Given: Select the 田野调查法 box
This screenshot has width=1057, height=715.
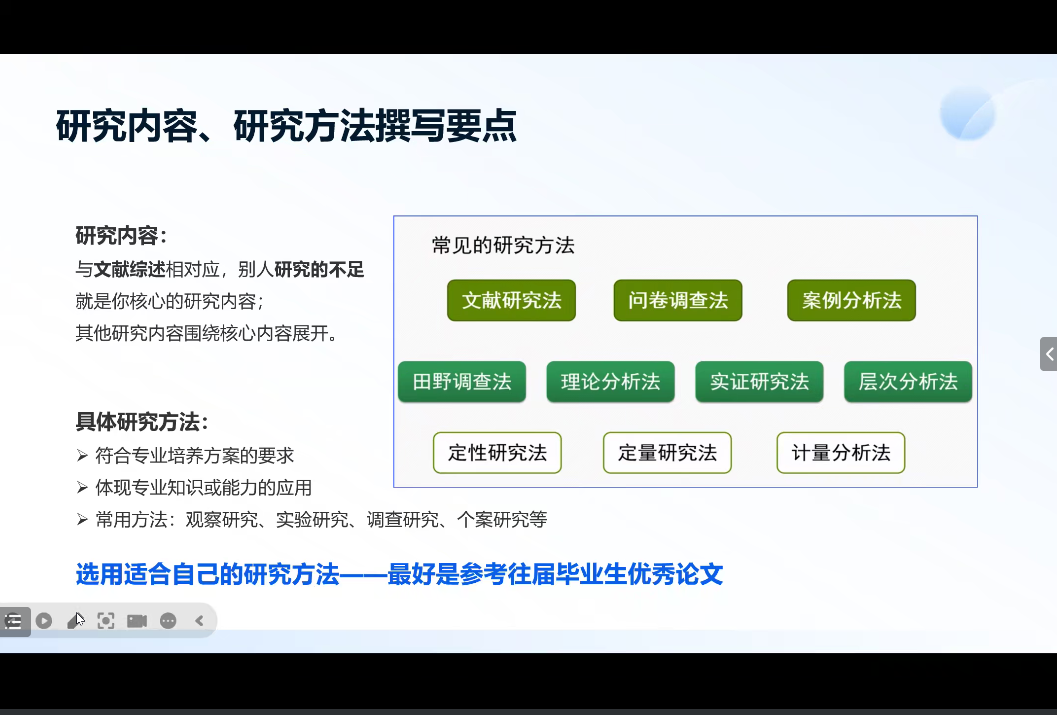Looking at the screenshot, I should [x=461, y=382].
